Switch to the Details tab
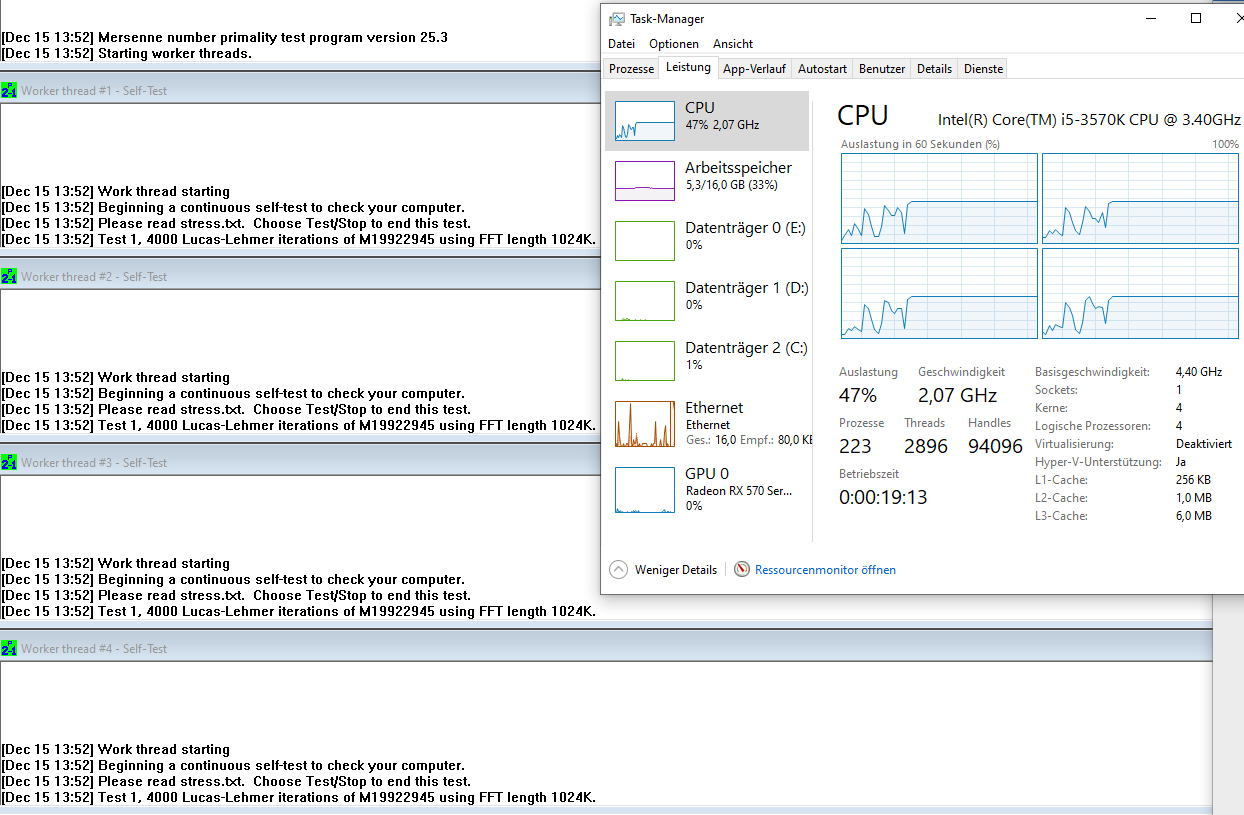The height and width of the screenshot is (815, 1244). (934, 69)
